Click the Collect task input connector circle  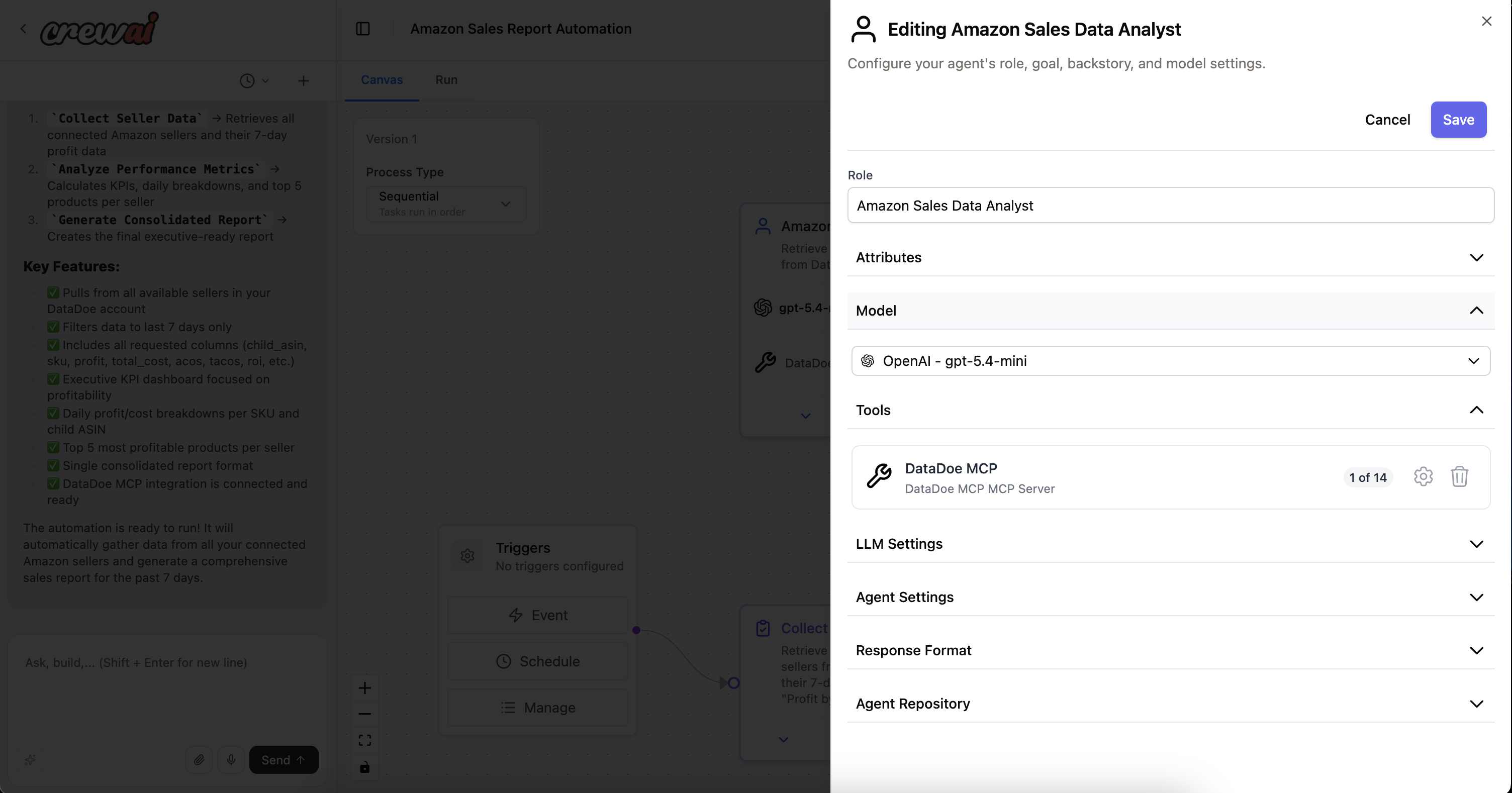(733, 683)
